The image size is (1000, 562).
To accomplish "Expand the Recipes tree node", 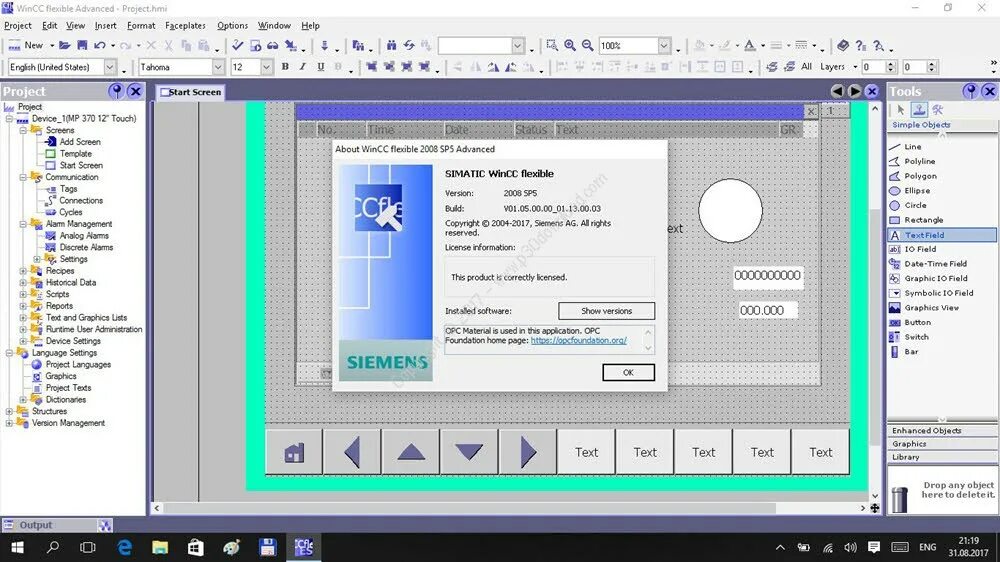I will click(x=23, y=271).
